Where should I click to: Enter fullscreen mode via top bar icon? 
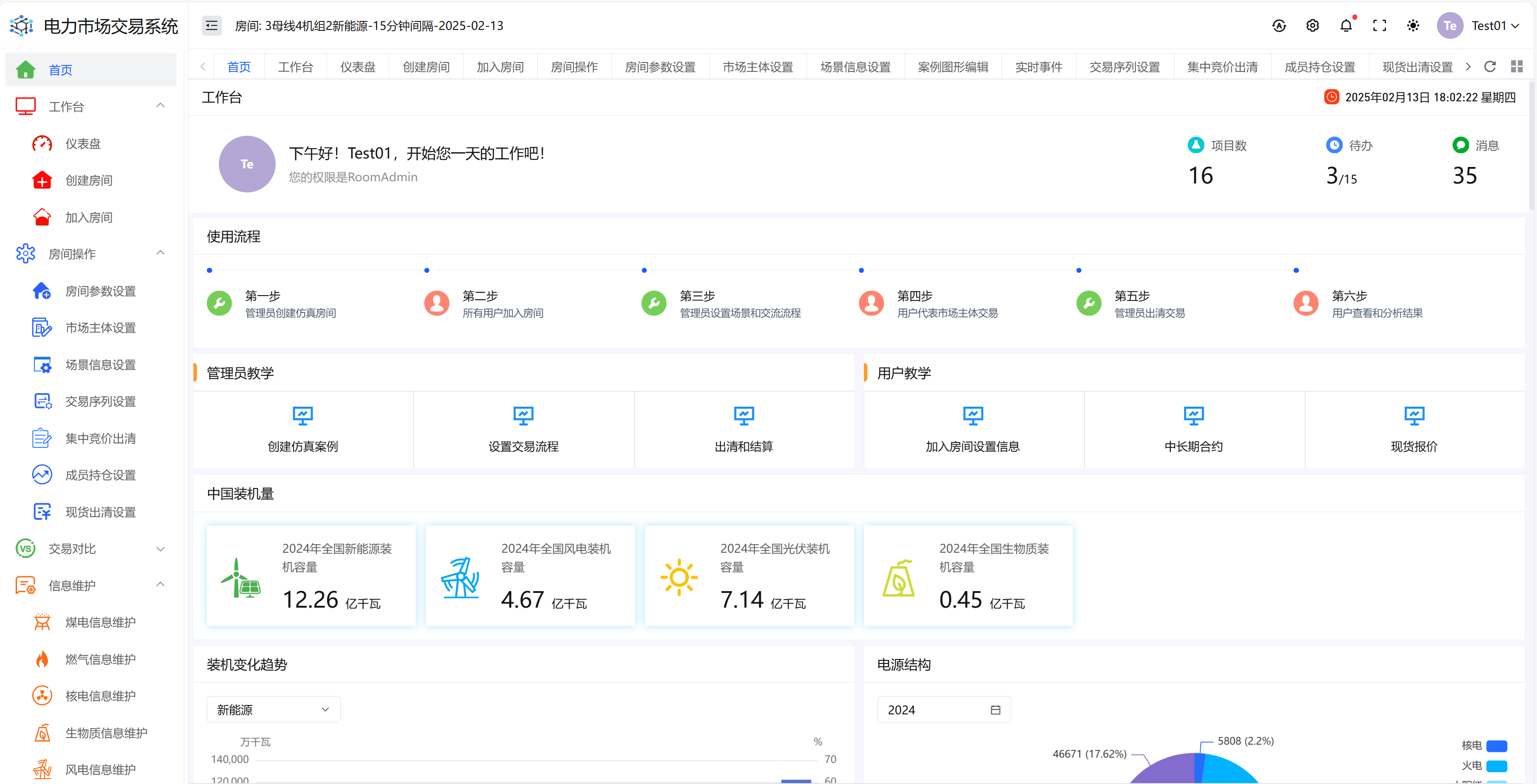pyautogui.click(x=1379, y=25)
